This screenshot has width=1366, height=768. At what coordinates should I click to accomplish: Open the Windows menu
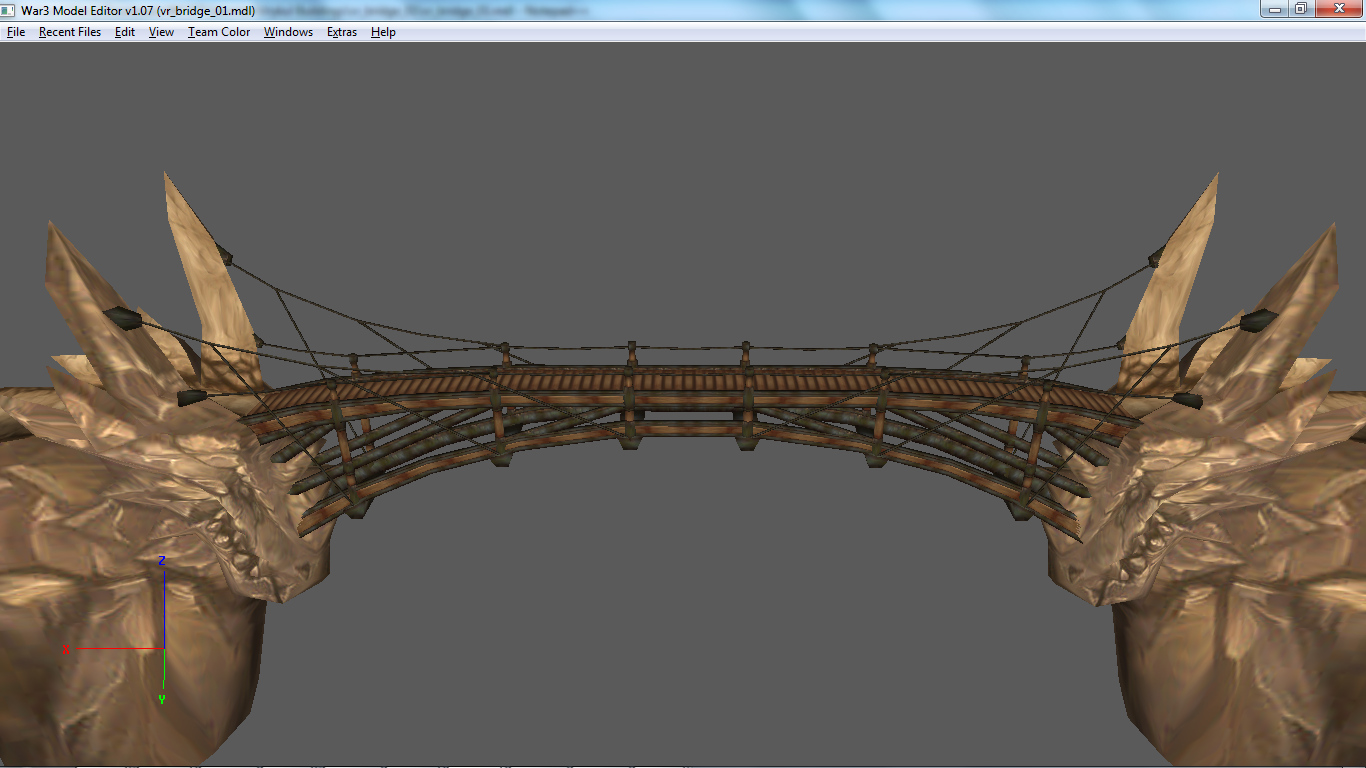coord(288,32)
